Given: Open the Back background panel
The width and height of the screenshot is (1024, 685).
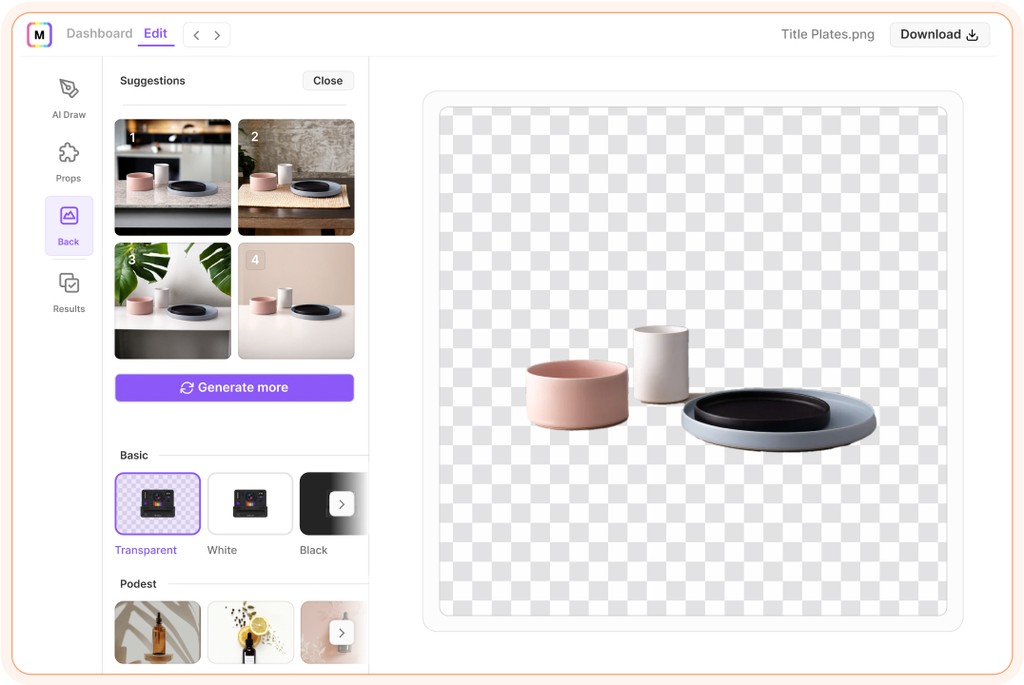Looking at the screenshot, I should pyautogui.click(x=69, y=225).
